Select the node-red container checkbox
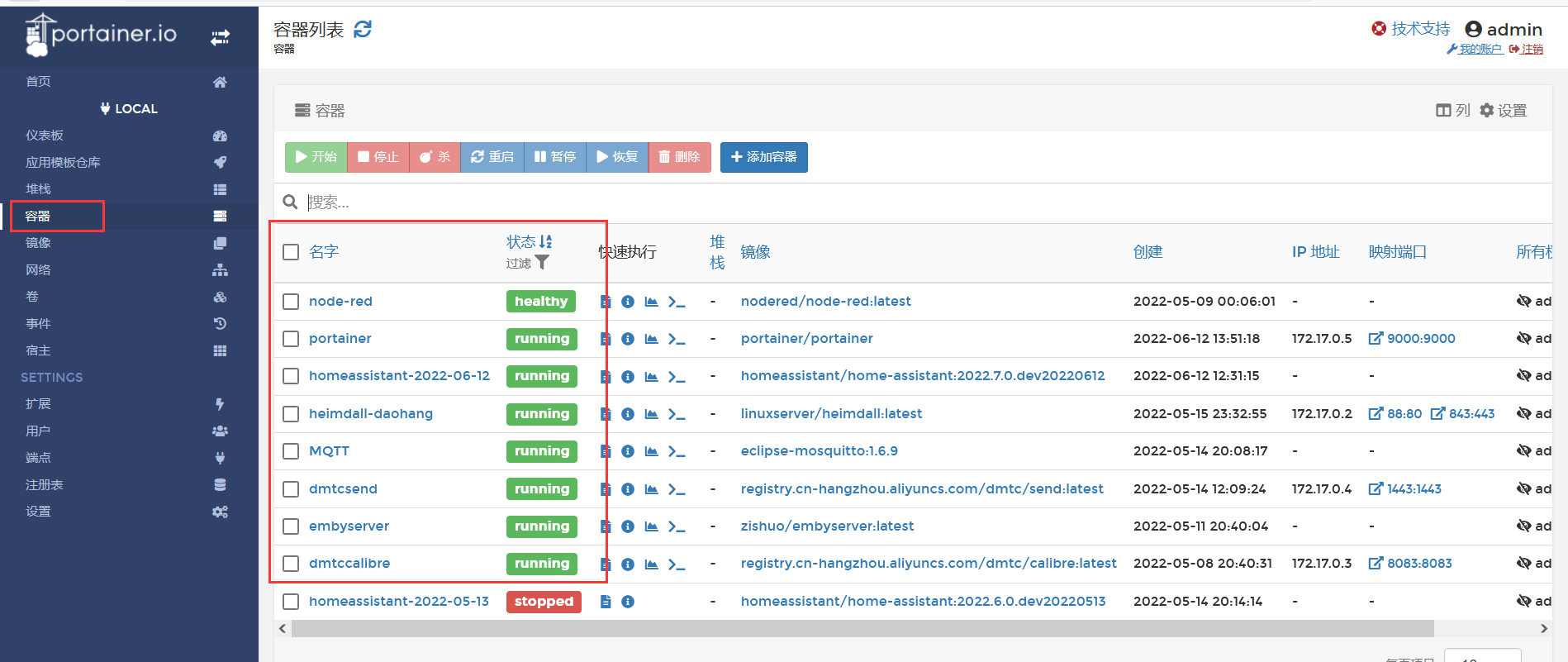 pos(291,302)
